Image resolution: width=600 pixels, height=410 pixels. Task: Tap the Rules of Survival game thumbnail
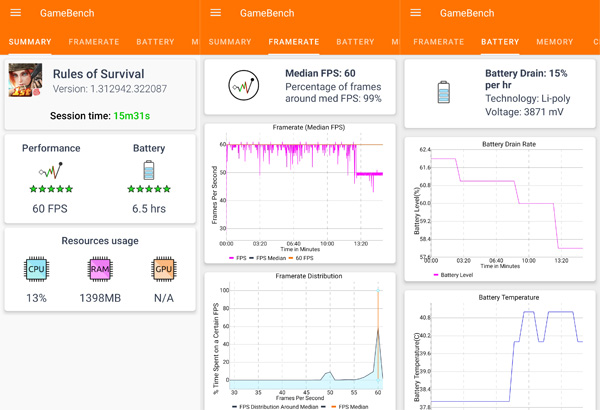coord(26,82)
